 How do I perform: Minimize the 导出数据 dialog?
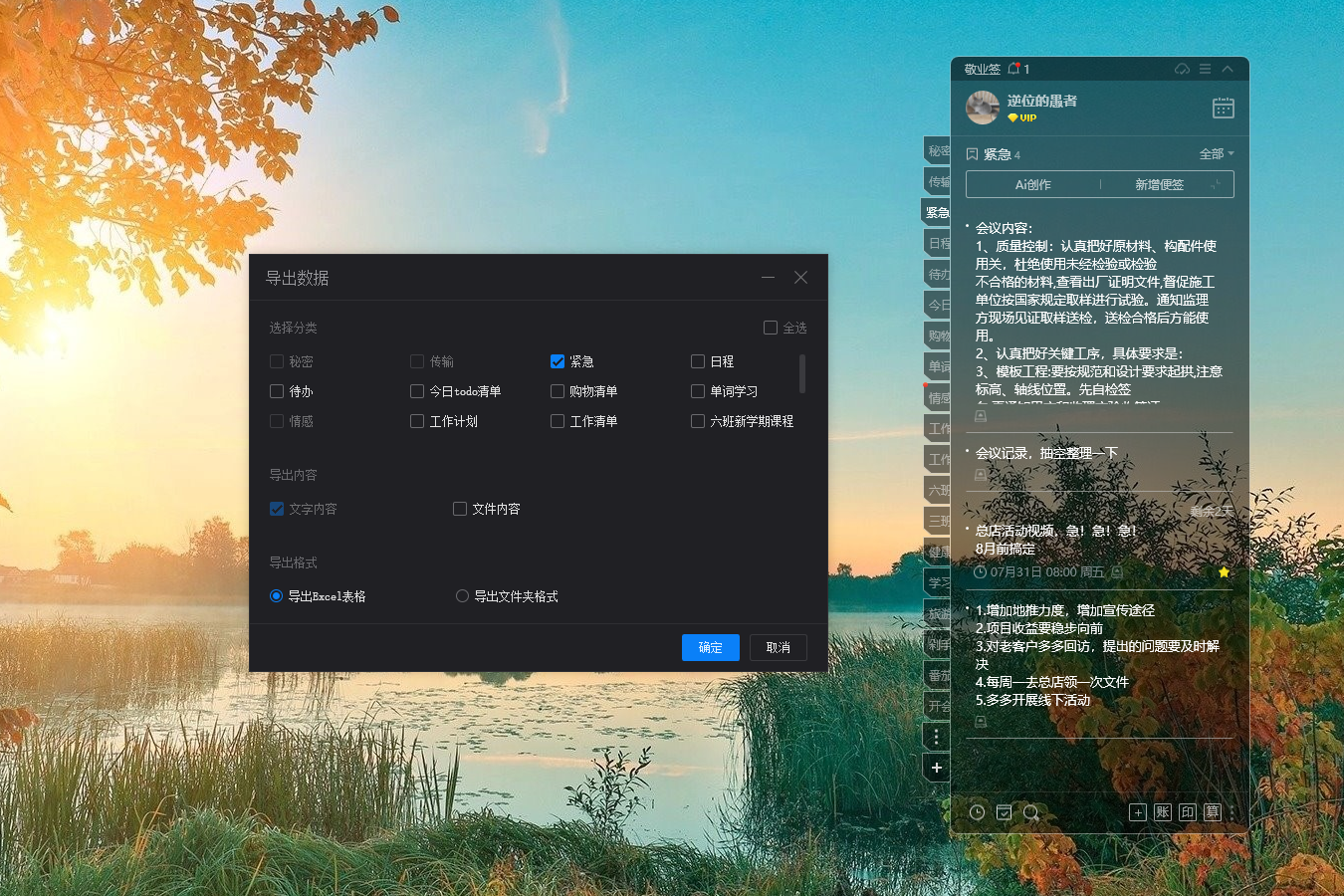[769, 278]
